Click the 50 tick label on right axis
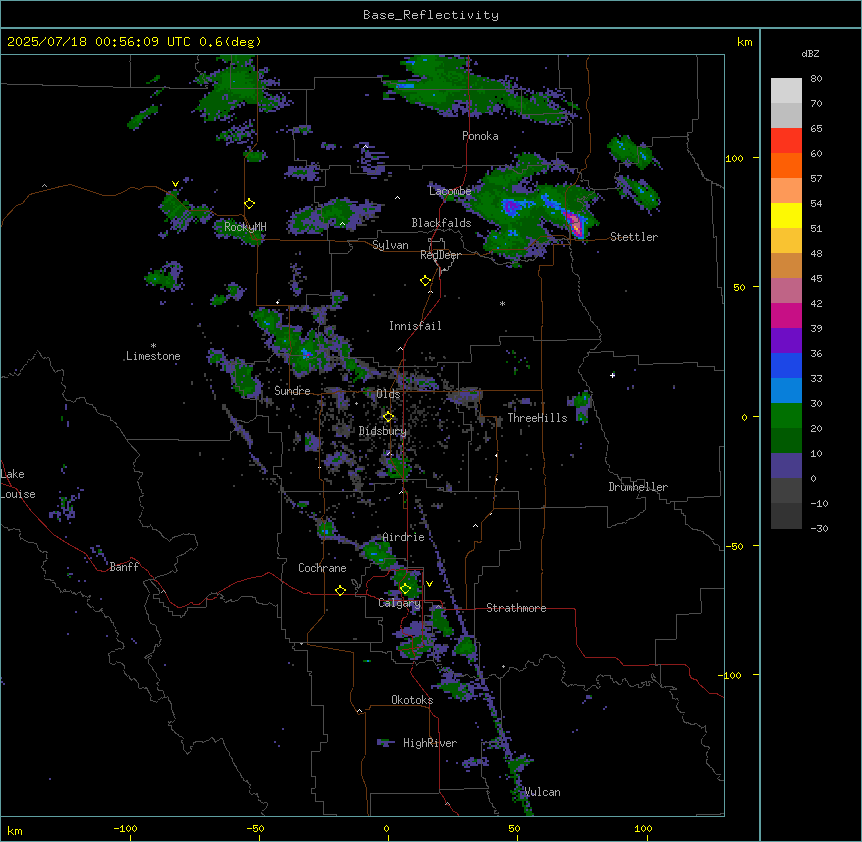This screenshot has width=862, height=842. point(739,287)
